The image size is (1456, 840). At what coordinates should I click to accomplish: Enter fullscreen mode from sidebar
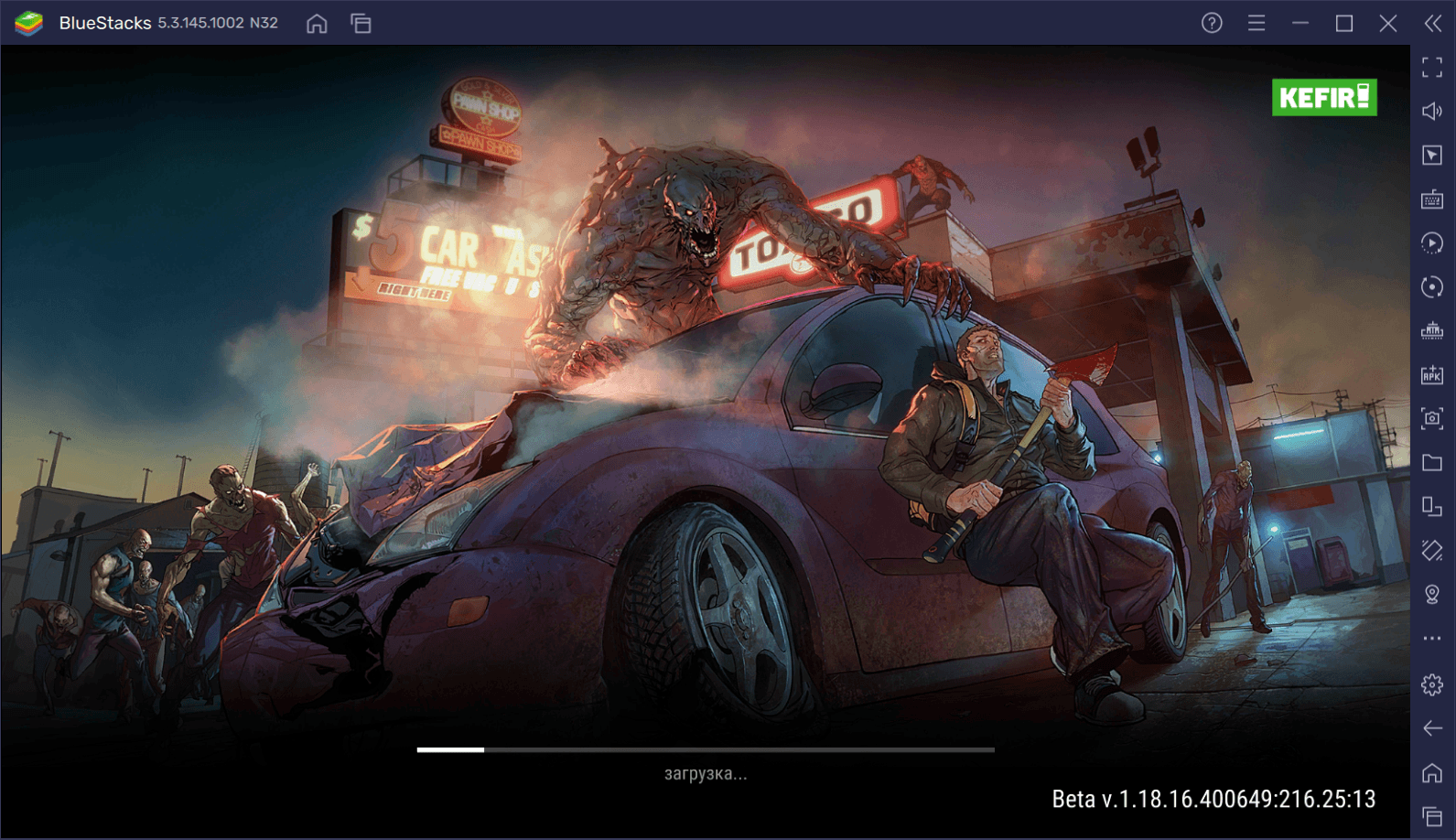[x=1432, y=67]
